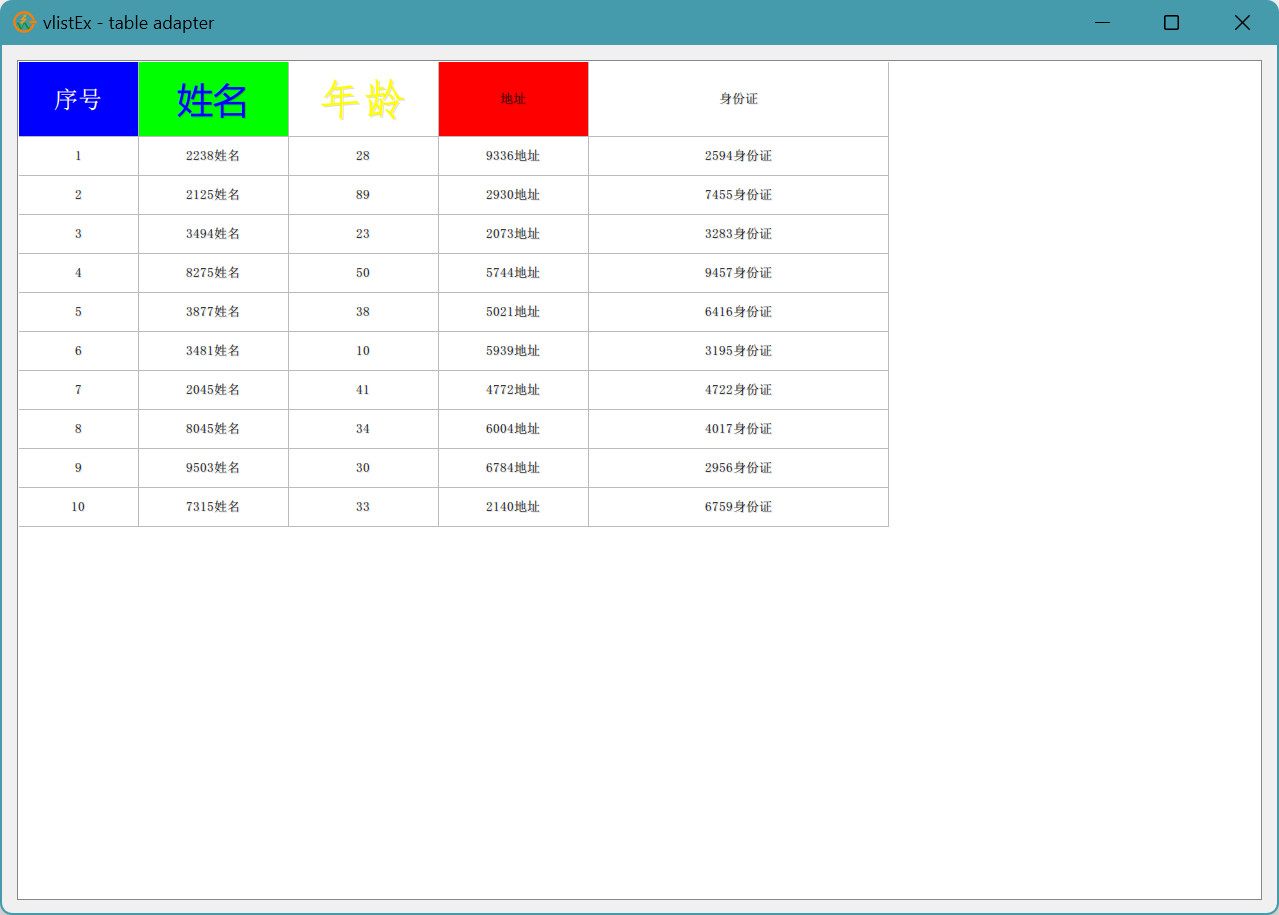
Task: Click address cell 2930地址
Action: 513,195
